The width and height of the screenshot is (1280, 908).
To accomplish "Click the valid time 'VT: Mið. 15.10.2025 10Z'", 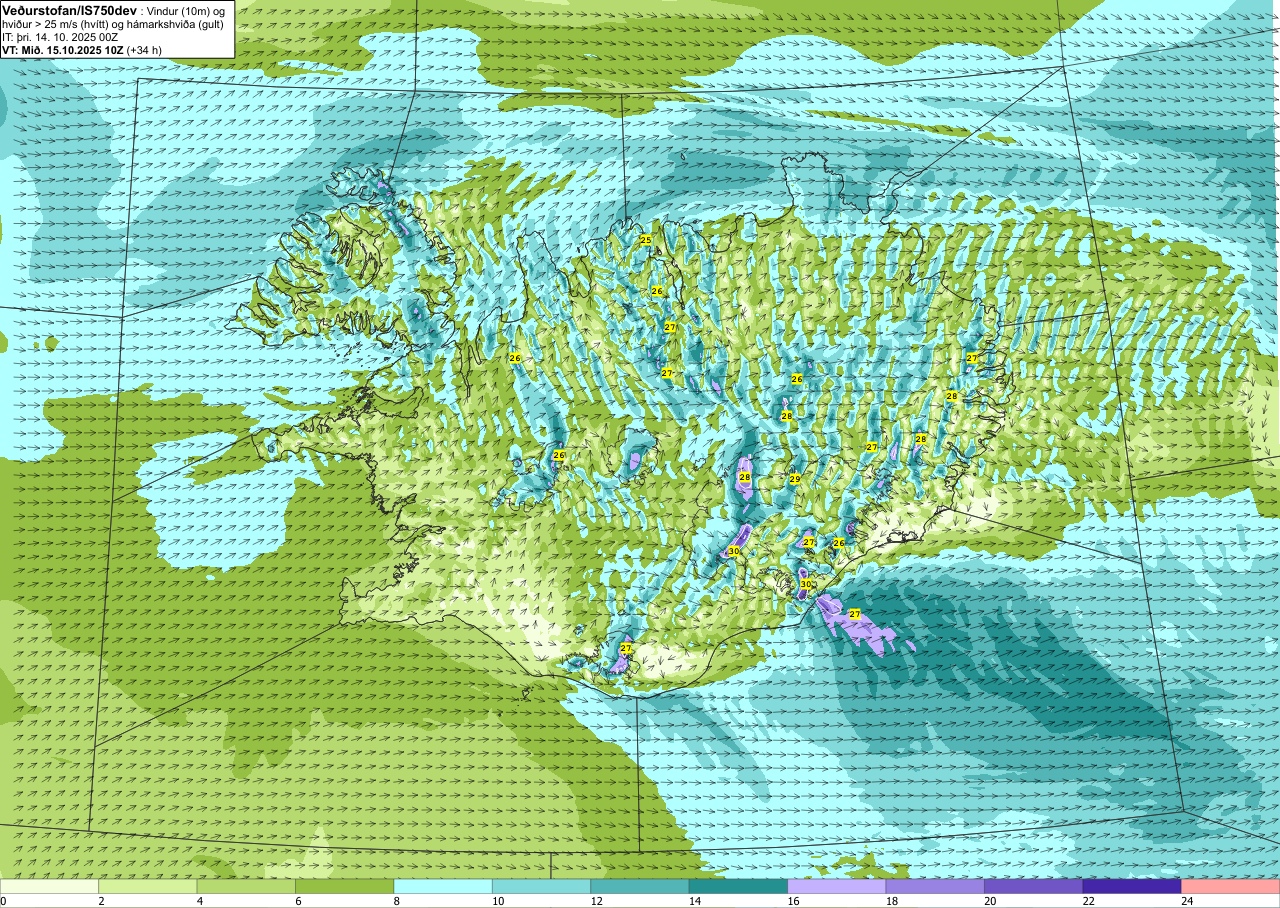I will tap(63, 48).
